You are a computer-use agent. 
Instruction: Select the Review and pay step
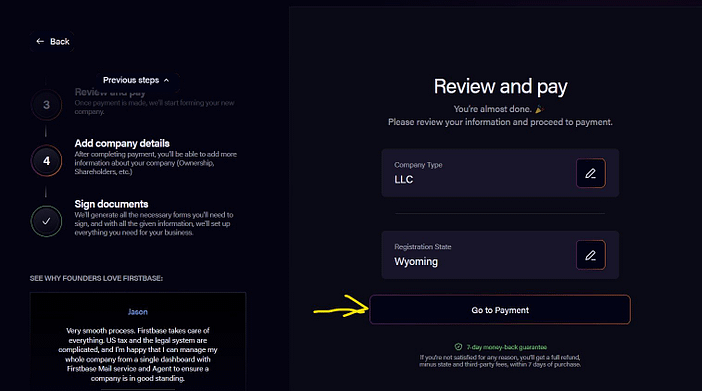pos(110,92)
